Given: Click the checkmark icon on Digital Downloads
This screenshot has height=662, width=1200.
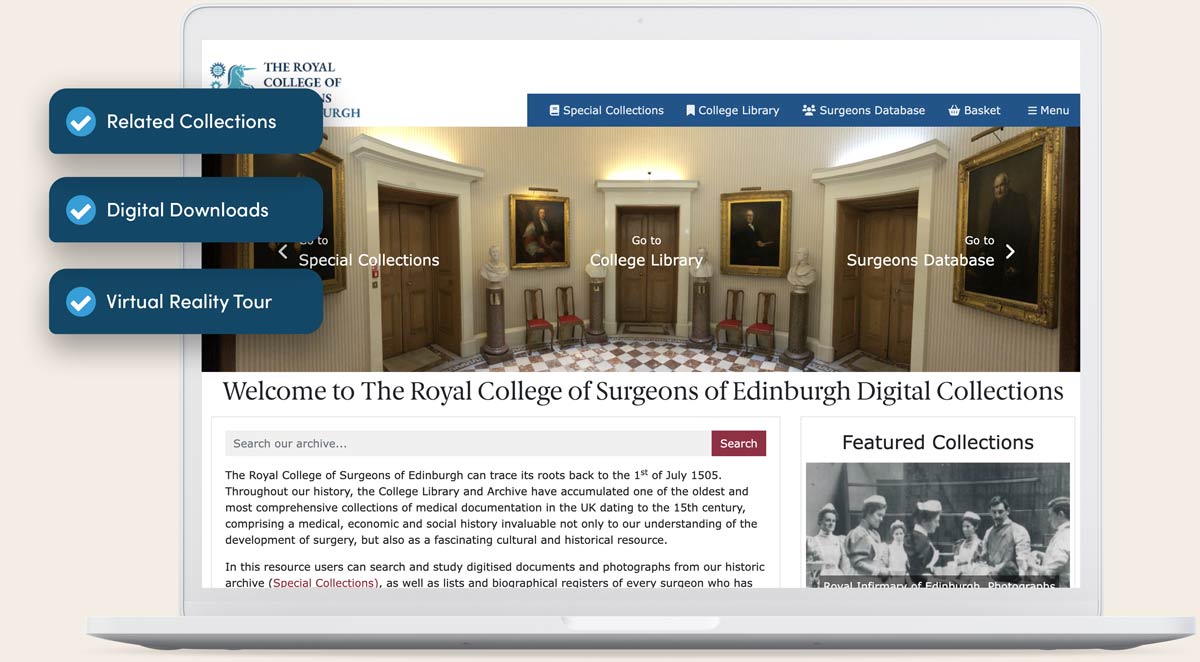Looking at the screenshot, I should [x=80, y=210].
